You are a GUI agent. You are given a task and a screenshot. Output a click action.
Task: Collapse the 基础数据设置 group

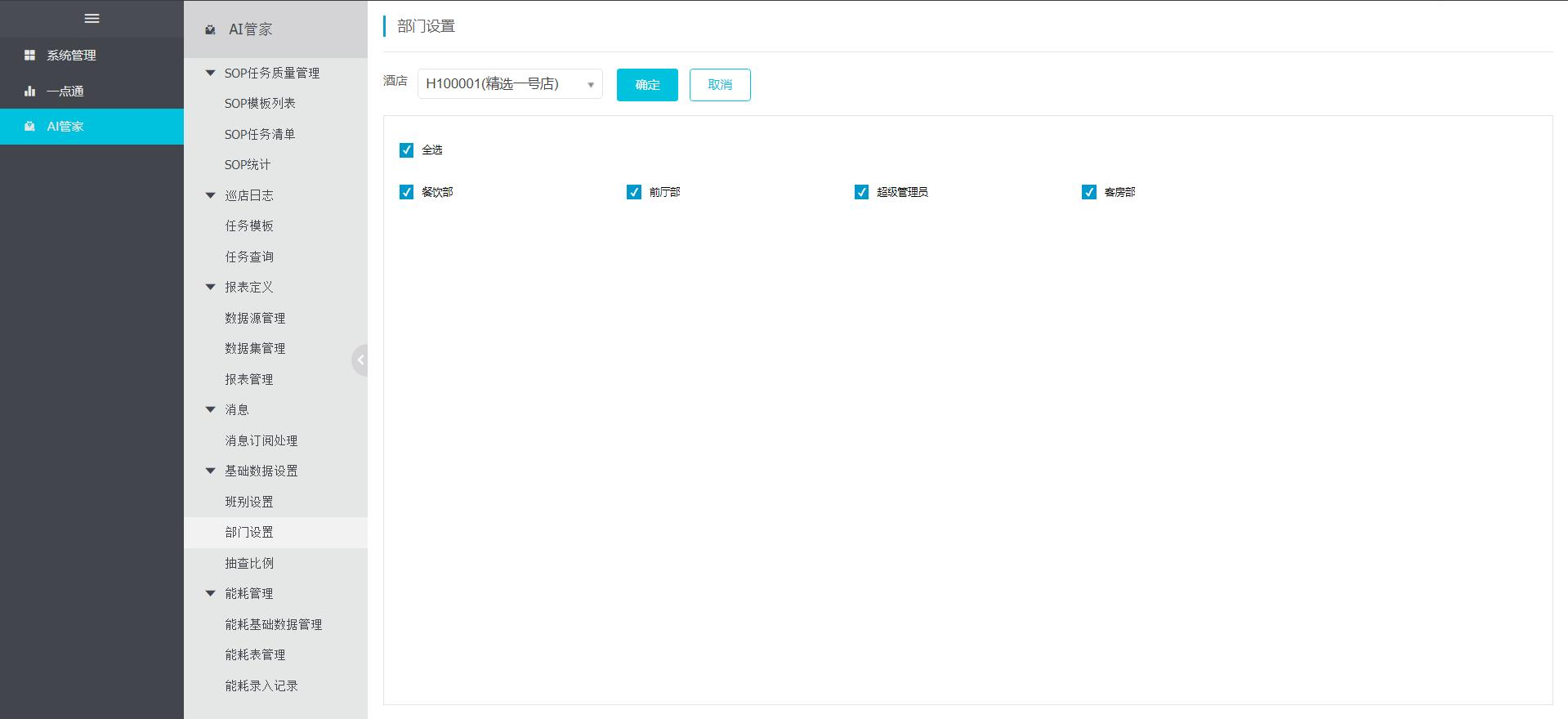[210, 471]
